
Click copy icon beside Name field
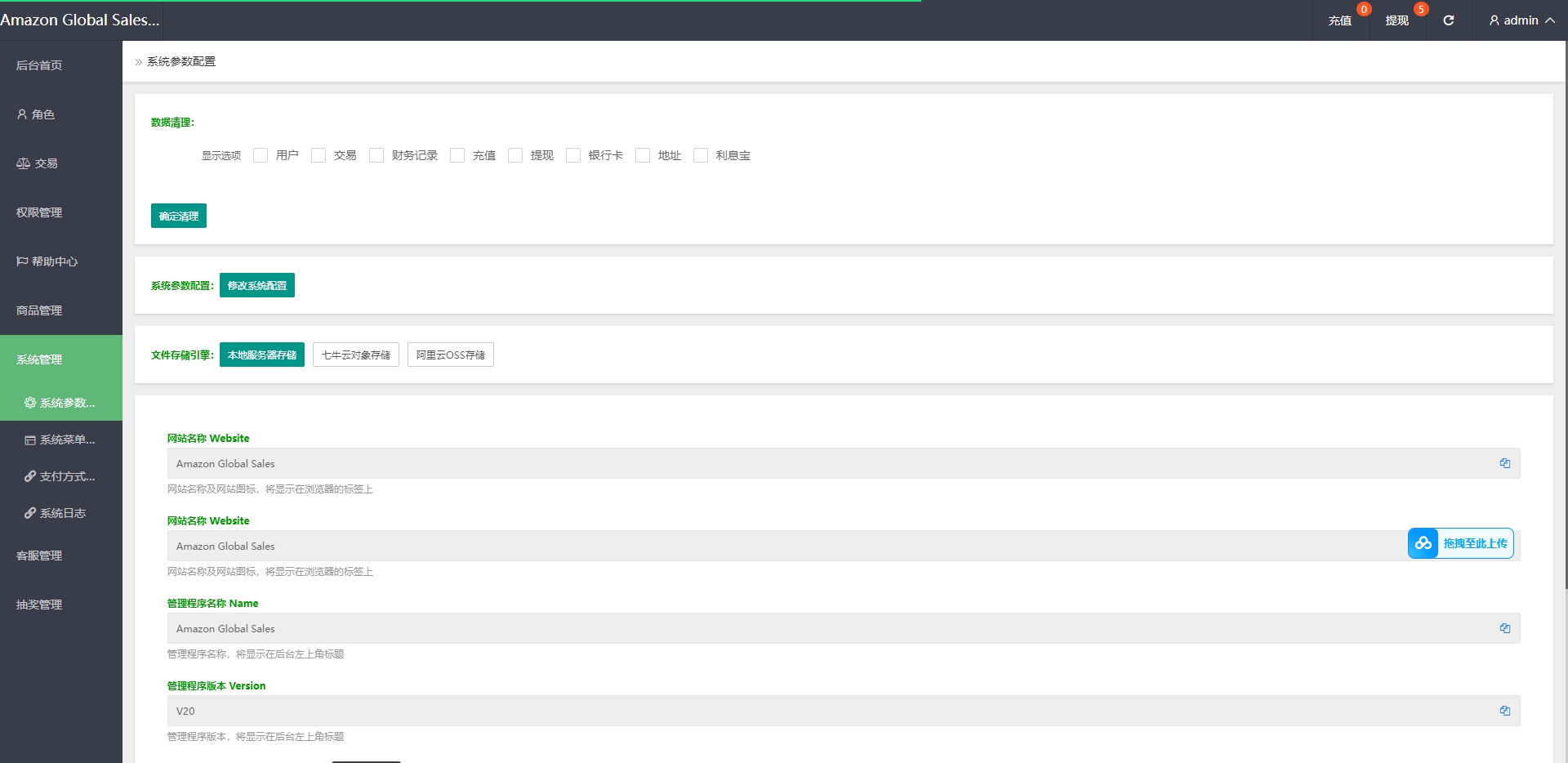[x=1504, y=628]
